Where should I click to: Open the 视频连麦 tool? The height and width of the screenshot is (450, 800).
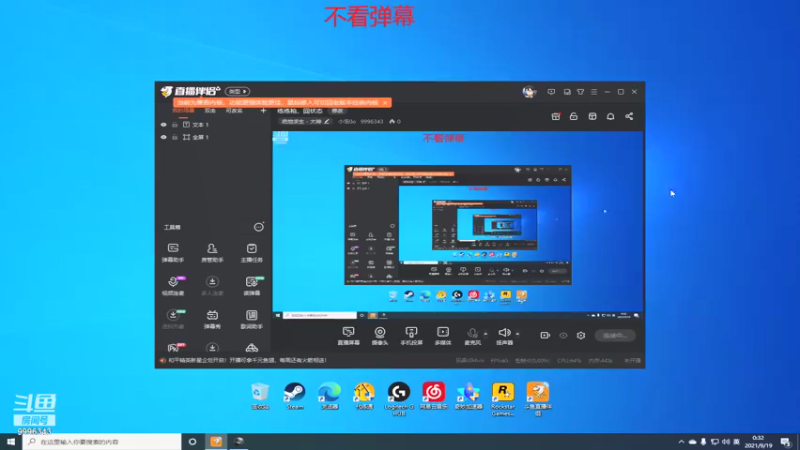click(x=173, y=286)
